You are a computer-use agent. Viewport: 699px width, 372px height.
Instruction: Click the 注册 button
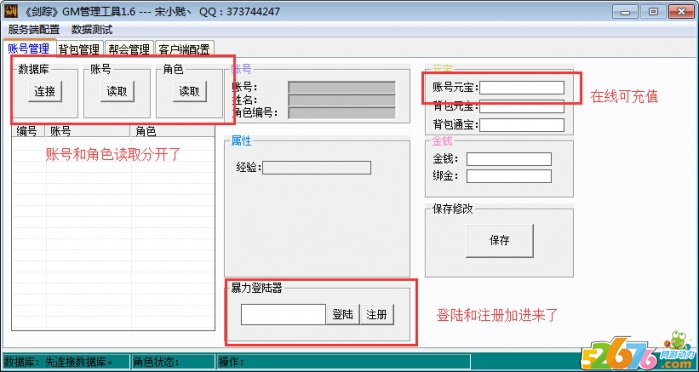(x=377, y=314)
